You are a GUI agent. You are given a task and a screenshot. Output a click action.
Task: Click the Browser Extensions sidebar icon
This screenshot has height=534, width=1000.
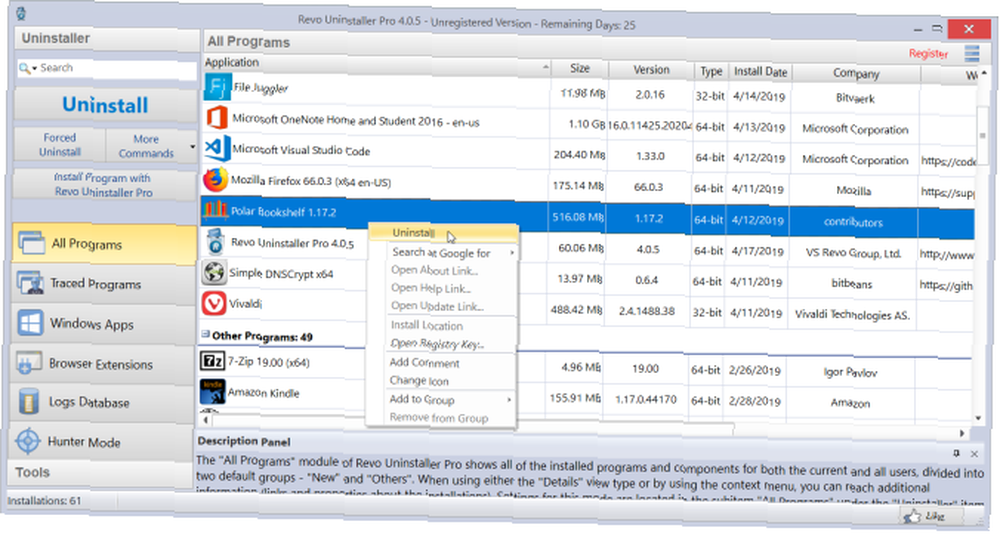[x=29, y=363]
